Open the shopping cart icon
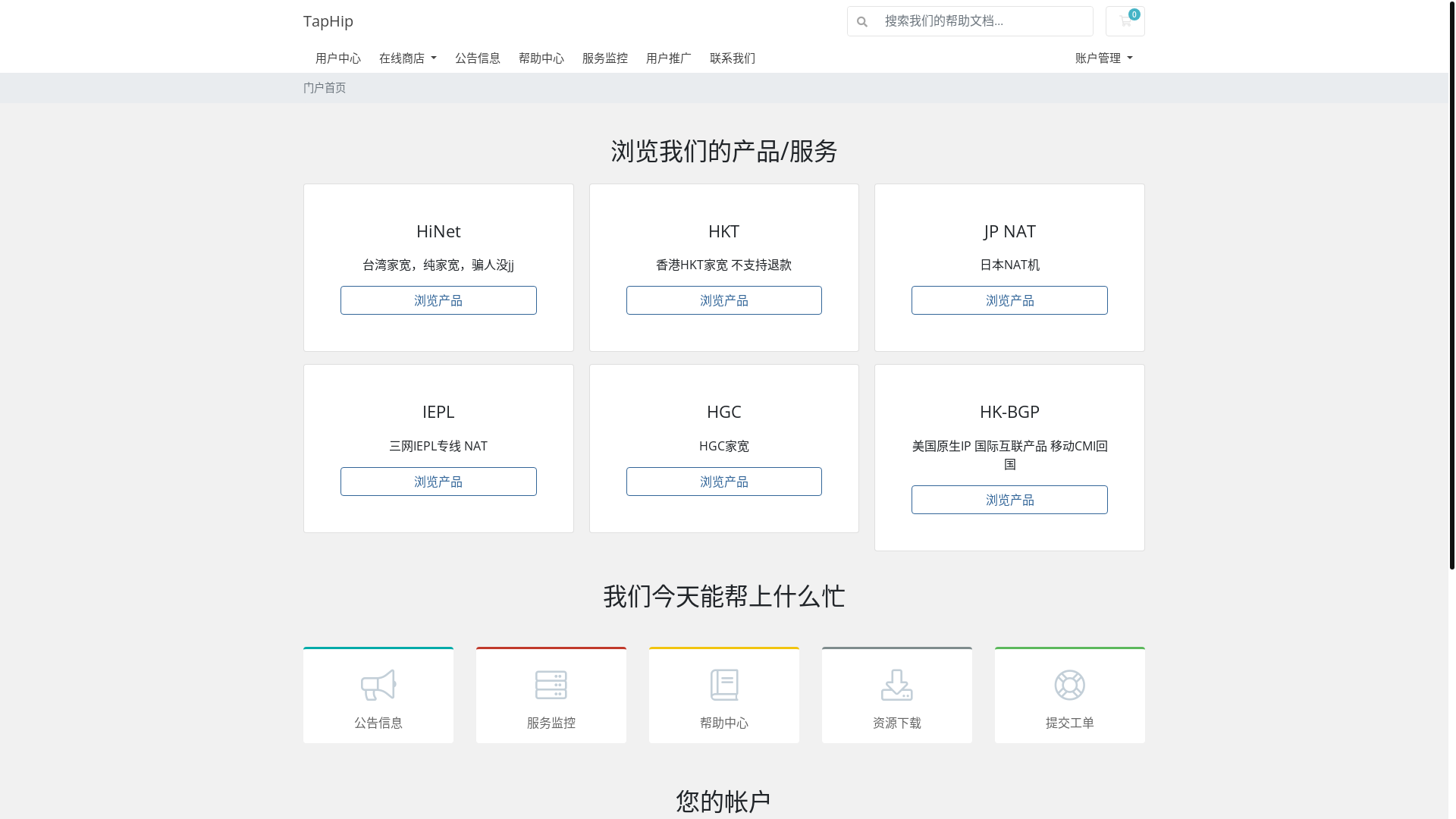The width and height of the screenshot is (1456, 819). pyautogui.click(x=1125, y=21)
